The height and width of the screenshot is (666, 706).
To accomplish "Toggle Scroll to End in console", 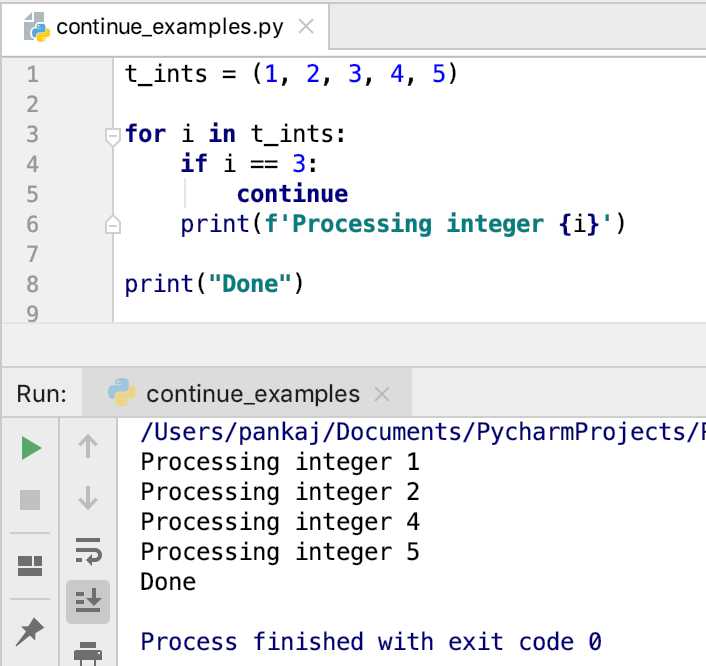I will [x=88, y=600].
